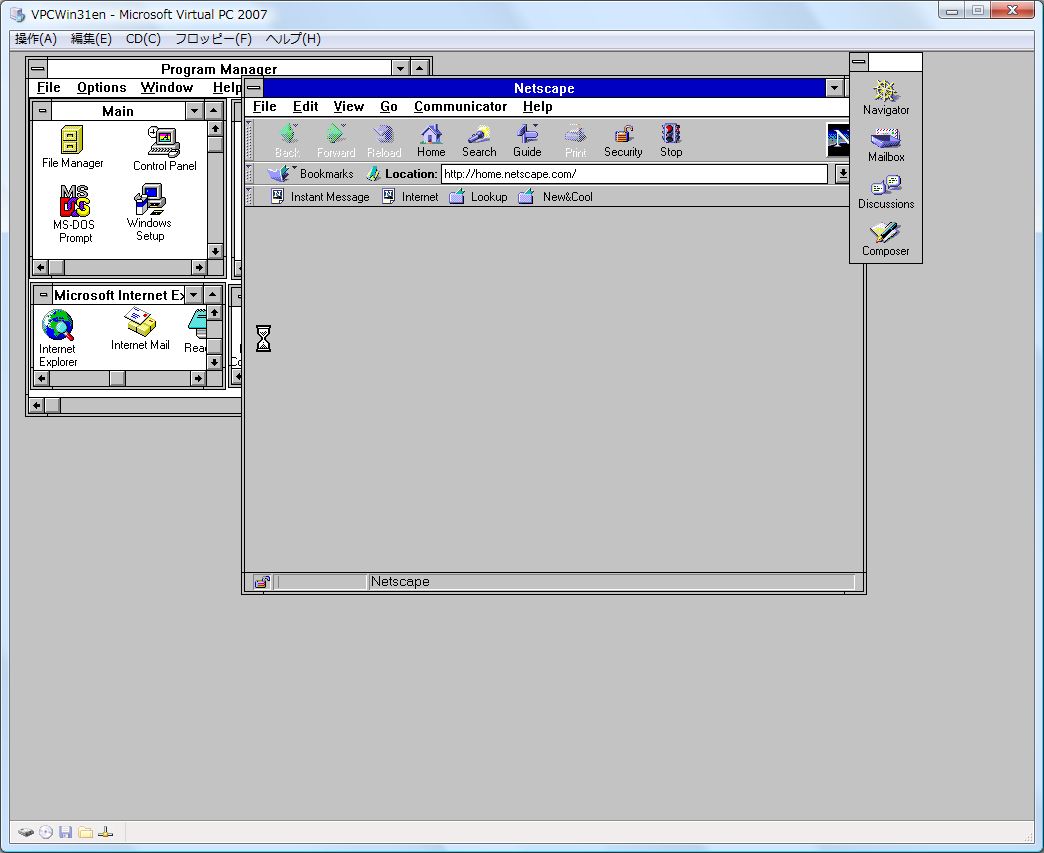Select the Internet Explorer program icon

(58, 338)
